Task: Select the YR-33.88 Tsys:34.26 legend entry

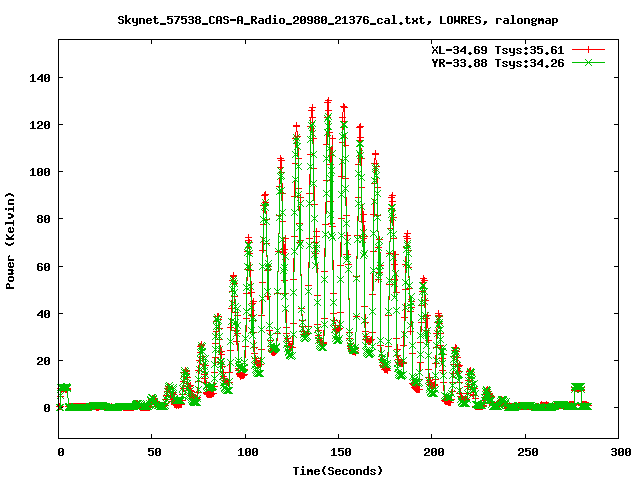Action: tap(498, 63)
